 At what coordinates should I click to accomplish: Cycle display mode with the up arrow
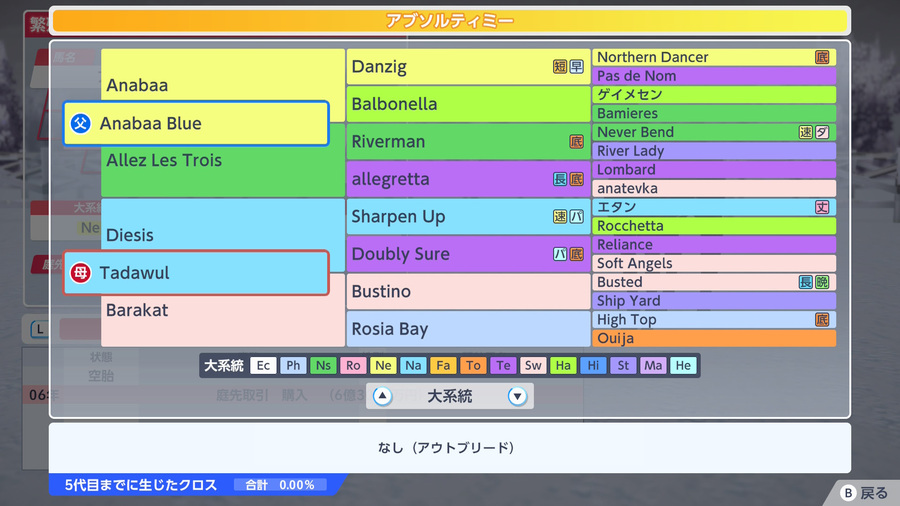click(382, 396)
